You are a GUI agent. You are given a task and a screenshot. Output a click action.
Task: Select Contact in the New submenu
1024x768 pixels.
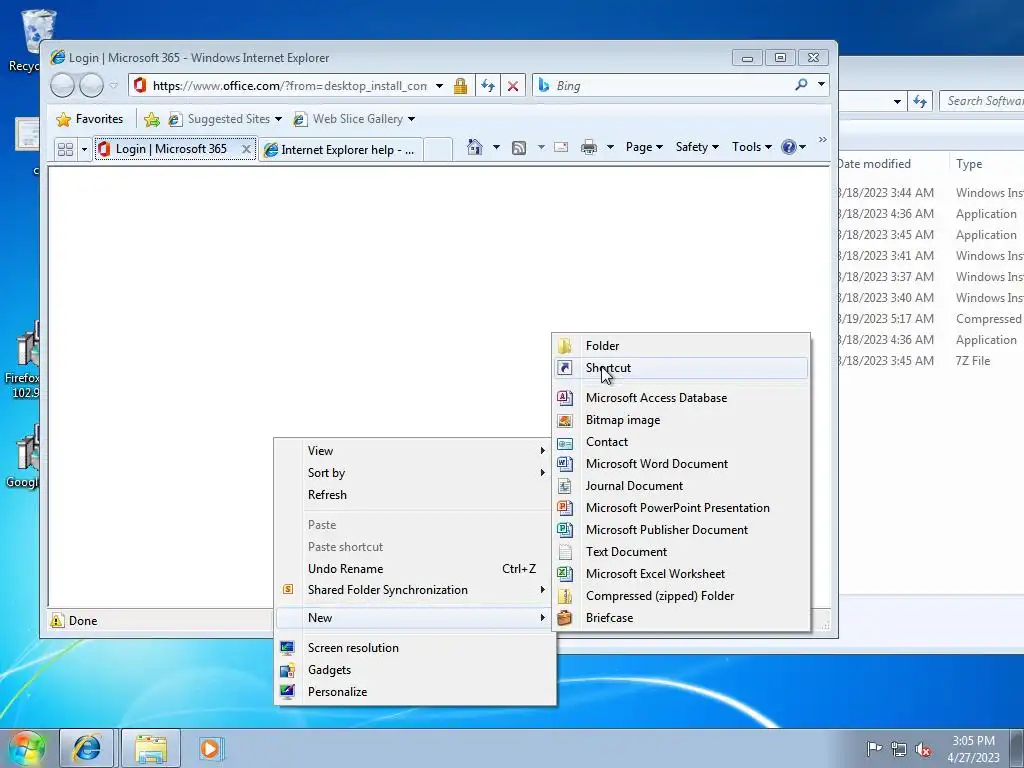click(681, 442)
